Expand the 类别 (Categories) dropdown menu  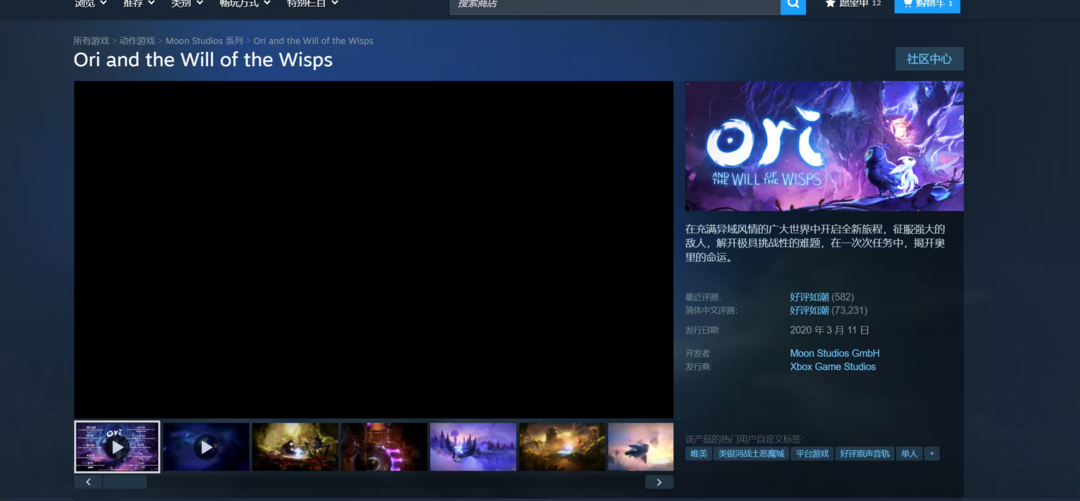(x=187, y=3)
